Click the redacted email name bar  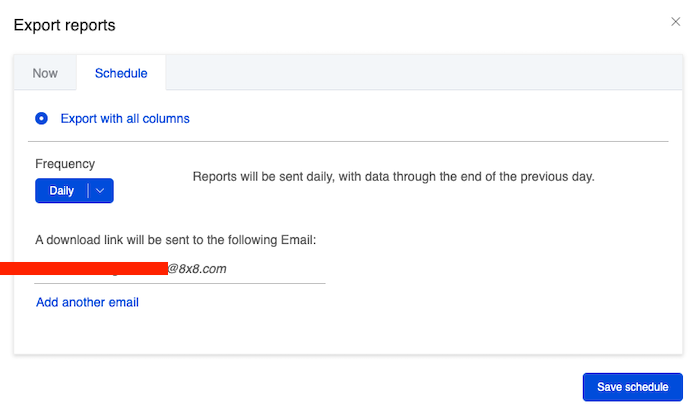[x=83, y=268]
